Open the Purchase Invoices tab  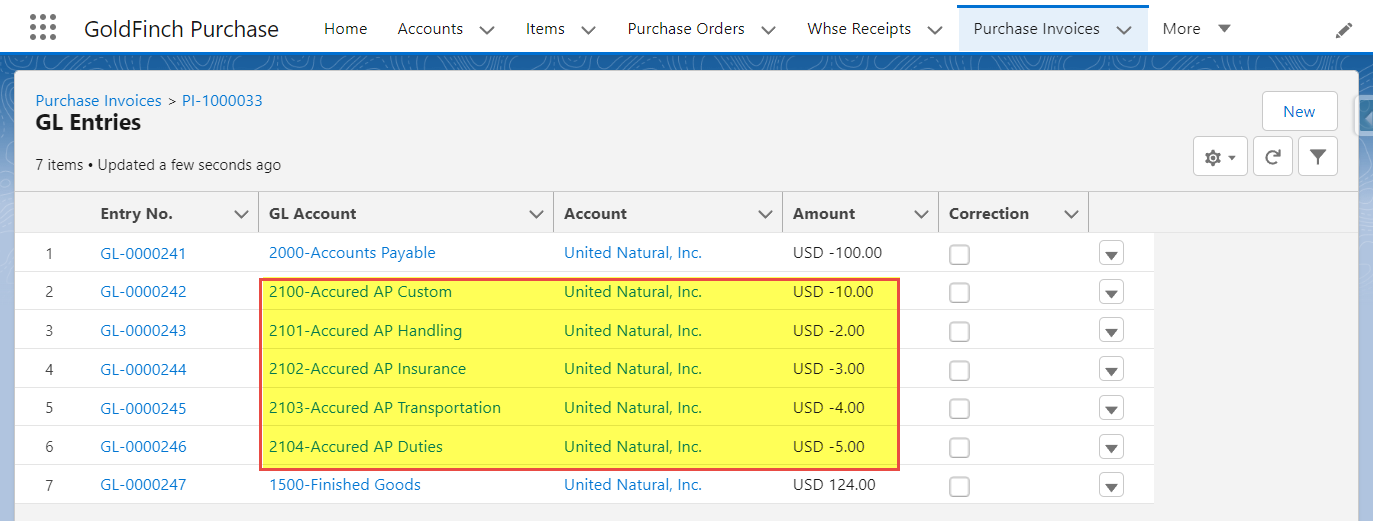click(1036, 29)
